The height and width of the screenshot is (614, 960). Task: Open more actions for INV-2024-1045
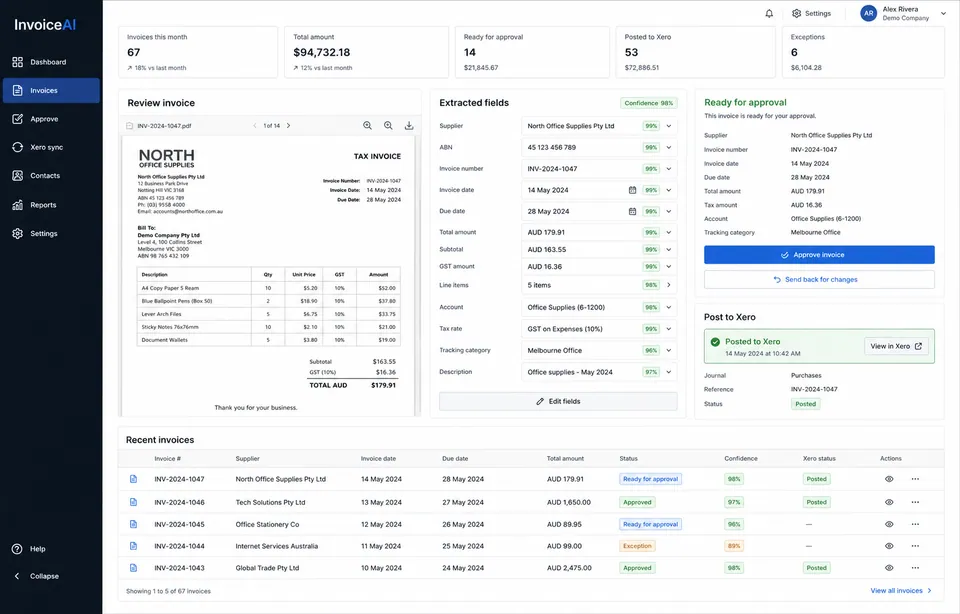(915, 525)
